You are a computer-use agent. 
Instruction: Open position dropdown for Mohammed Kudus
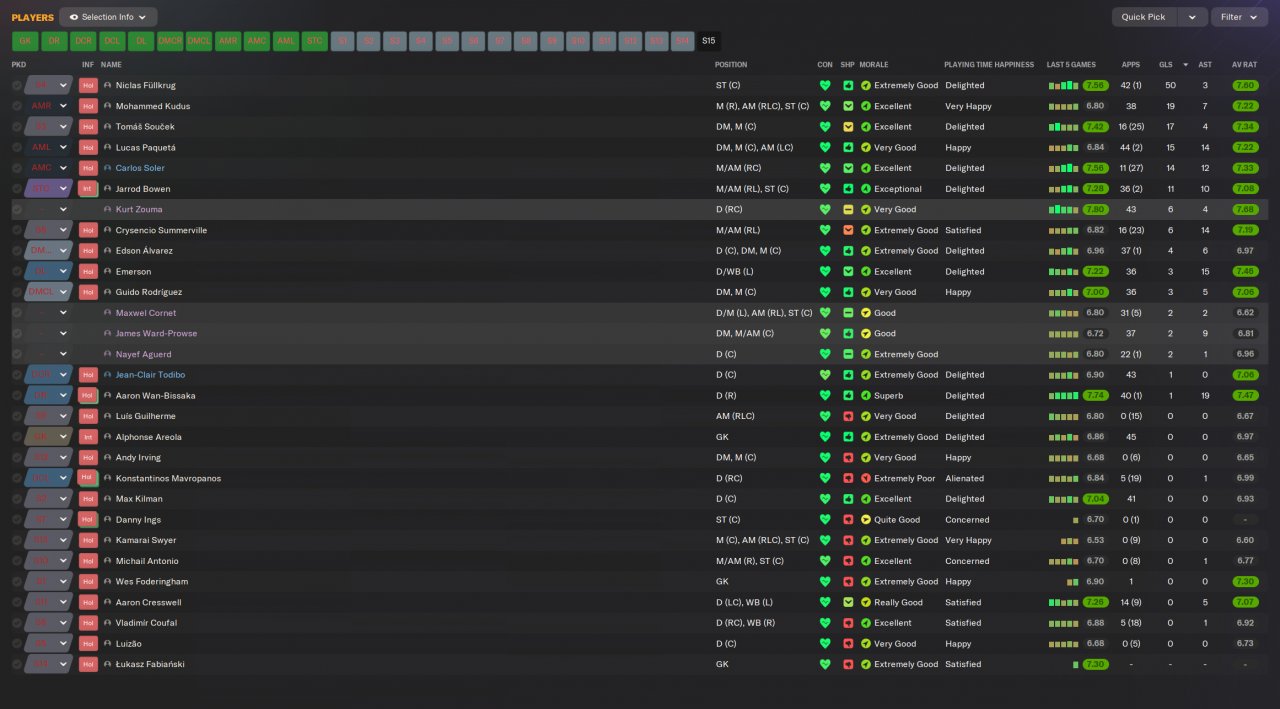[x=64, y=106]
